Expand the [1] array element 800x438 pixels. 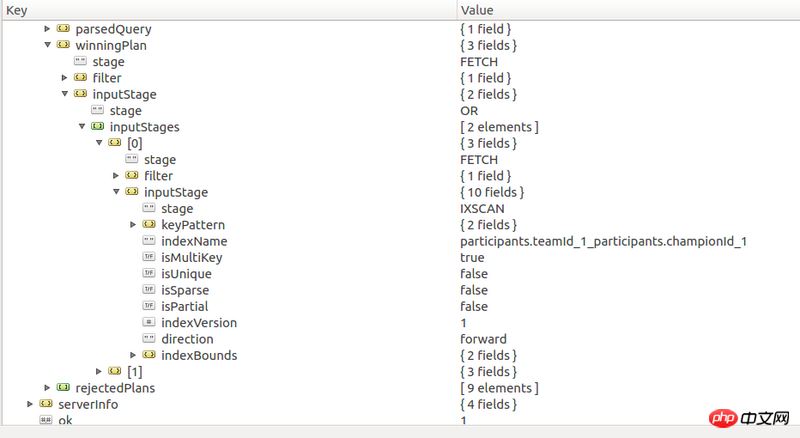98,371
